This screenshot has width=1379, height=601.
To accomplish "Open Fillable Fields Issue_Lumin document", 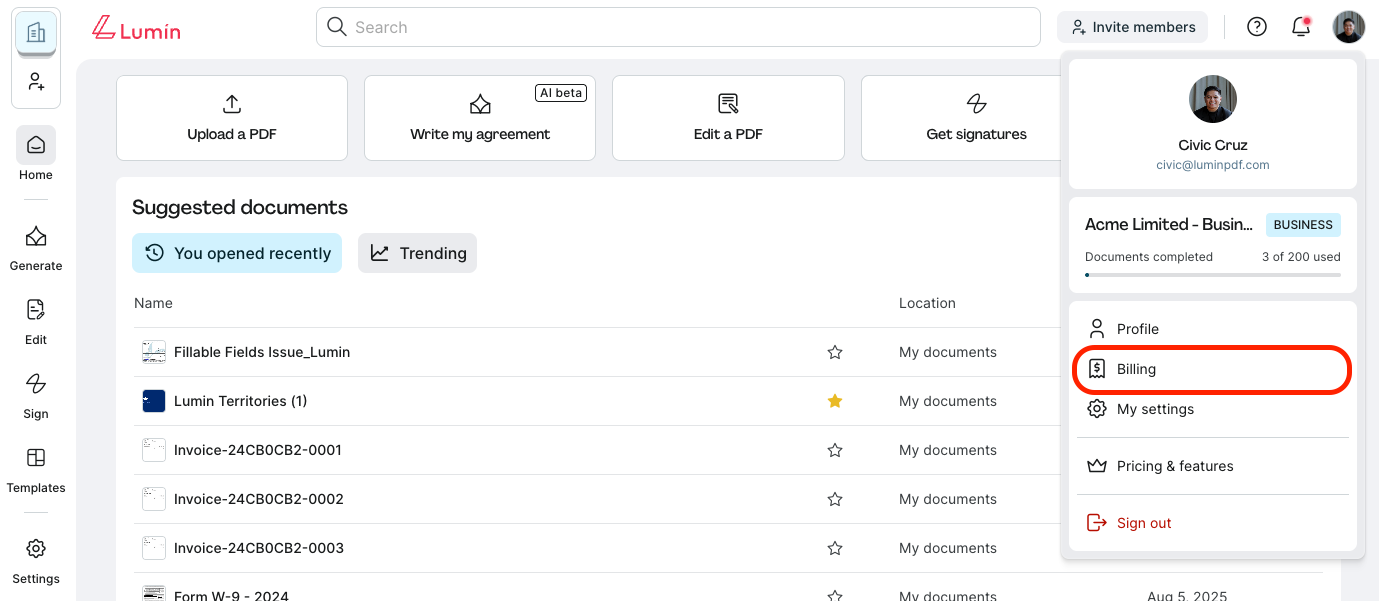I will point(262,352).
